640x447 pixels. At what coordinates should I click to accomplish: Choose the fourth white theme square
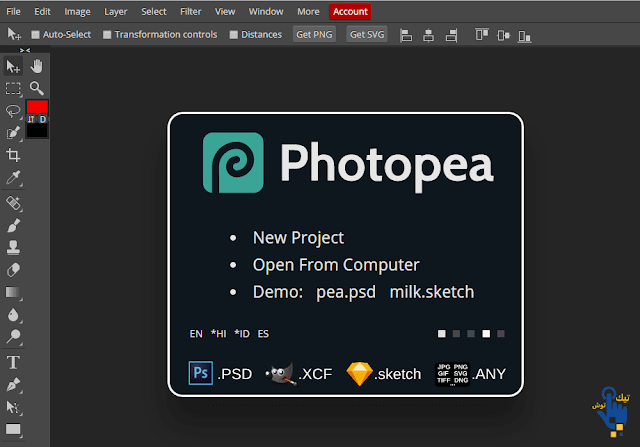click(x=486, y=334)
